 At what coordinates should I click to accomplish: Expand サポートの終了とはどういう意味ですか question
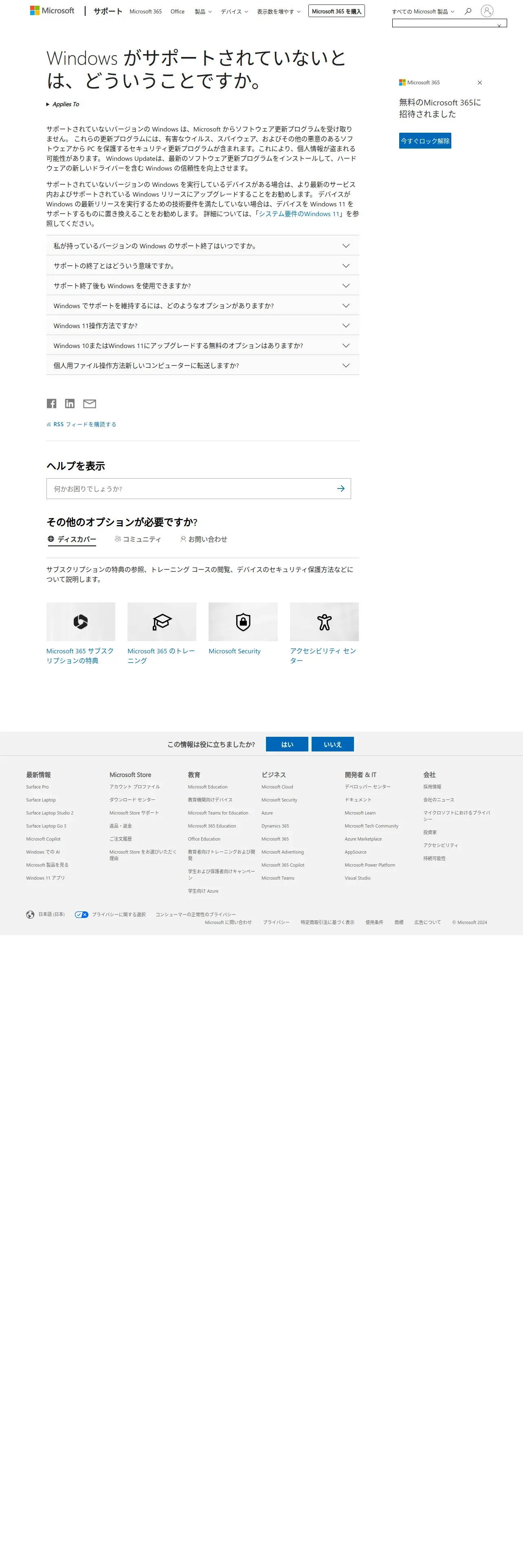pos(203,266)
